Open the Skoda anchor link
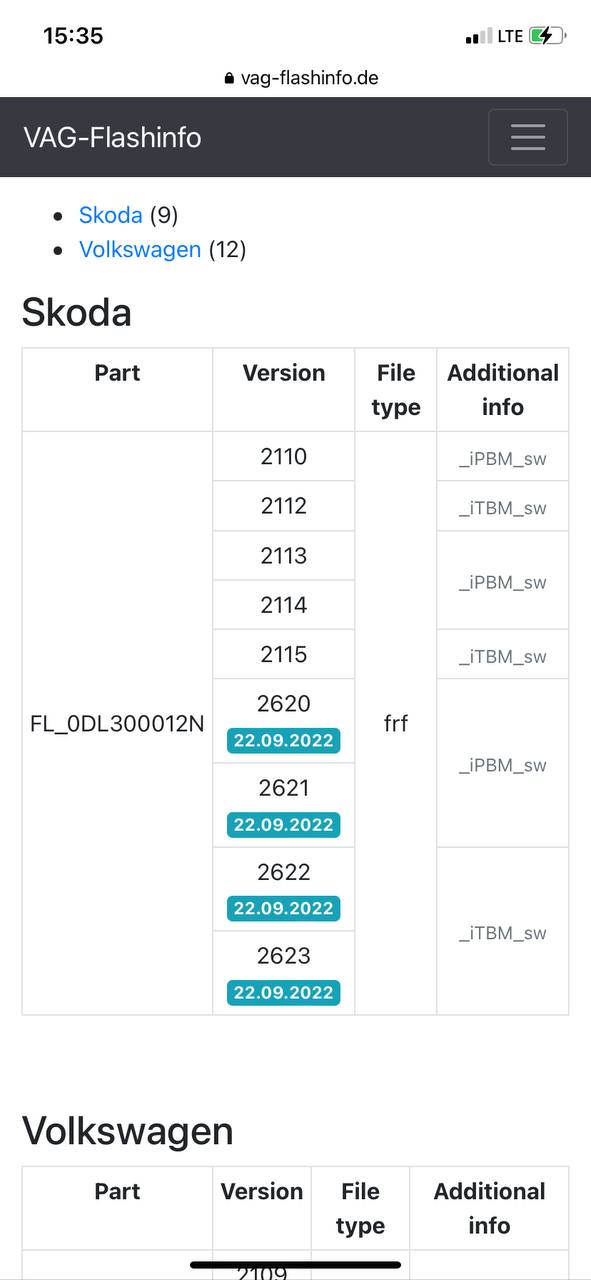 (x=111, y=215)
